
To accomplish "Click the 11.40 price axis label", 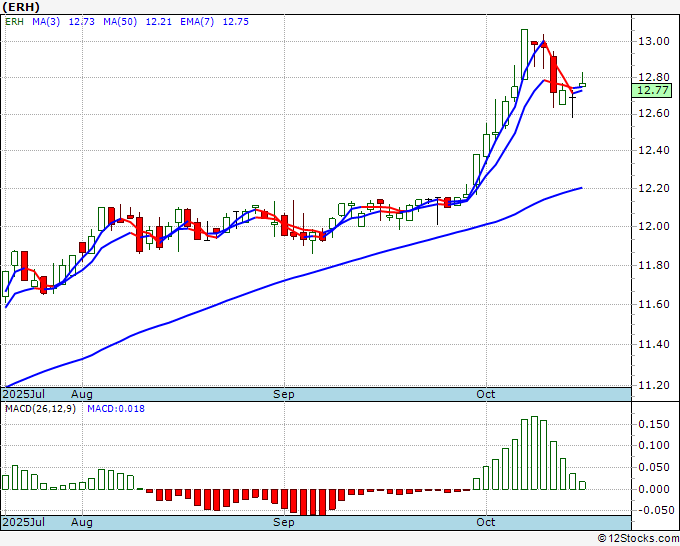I will 654,345.
